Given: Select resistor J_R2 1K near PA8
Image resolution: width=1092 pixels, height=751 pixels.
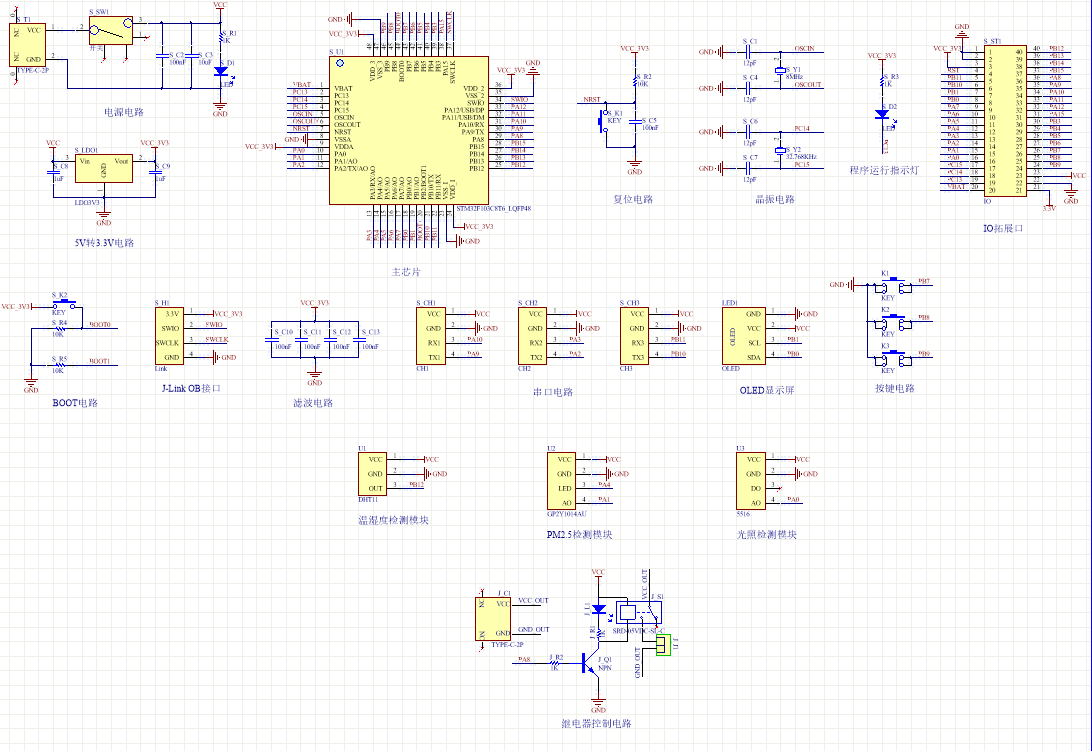Looking at the screenshot, I should tap(555, 663).
